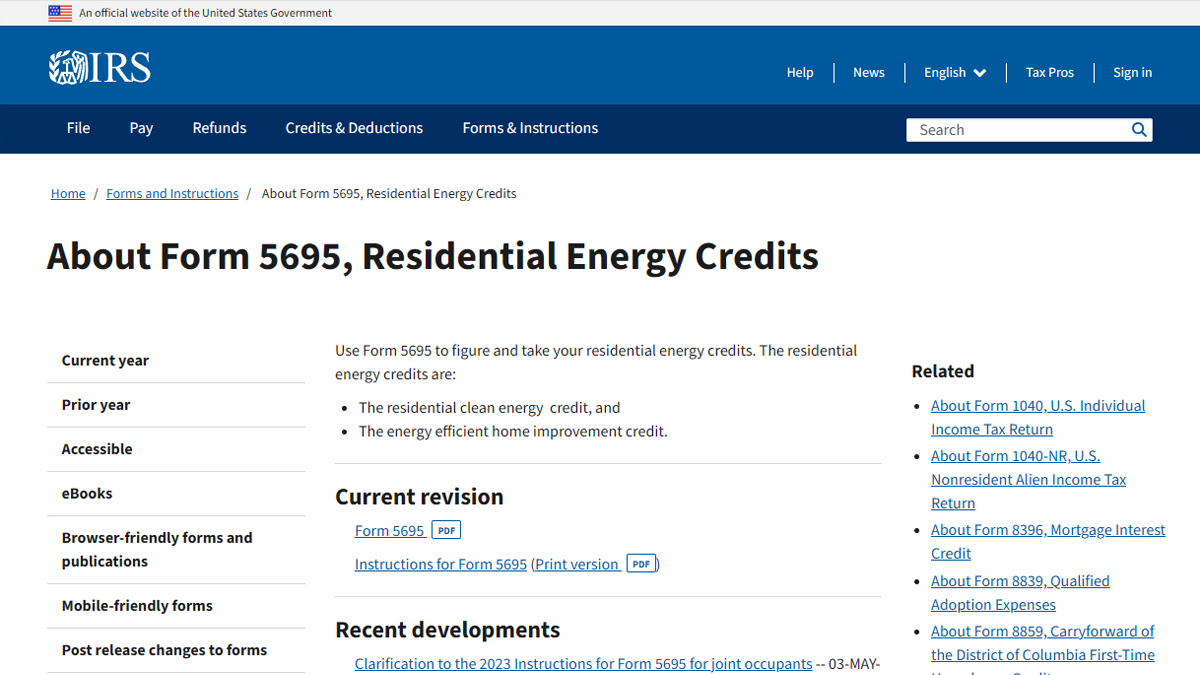Click the search magnifier icon
The height and width of the screenshot is (675, 1200).
1139,130
